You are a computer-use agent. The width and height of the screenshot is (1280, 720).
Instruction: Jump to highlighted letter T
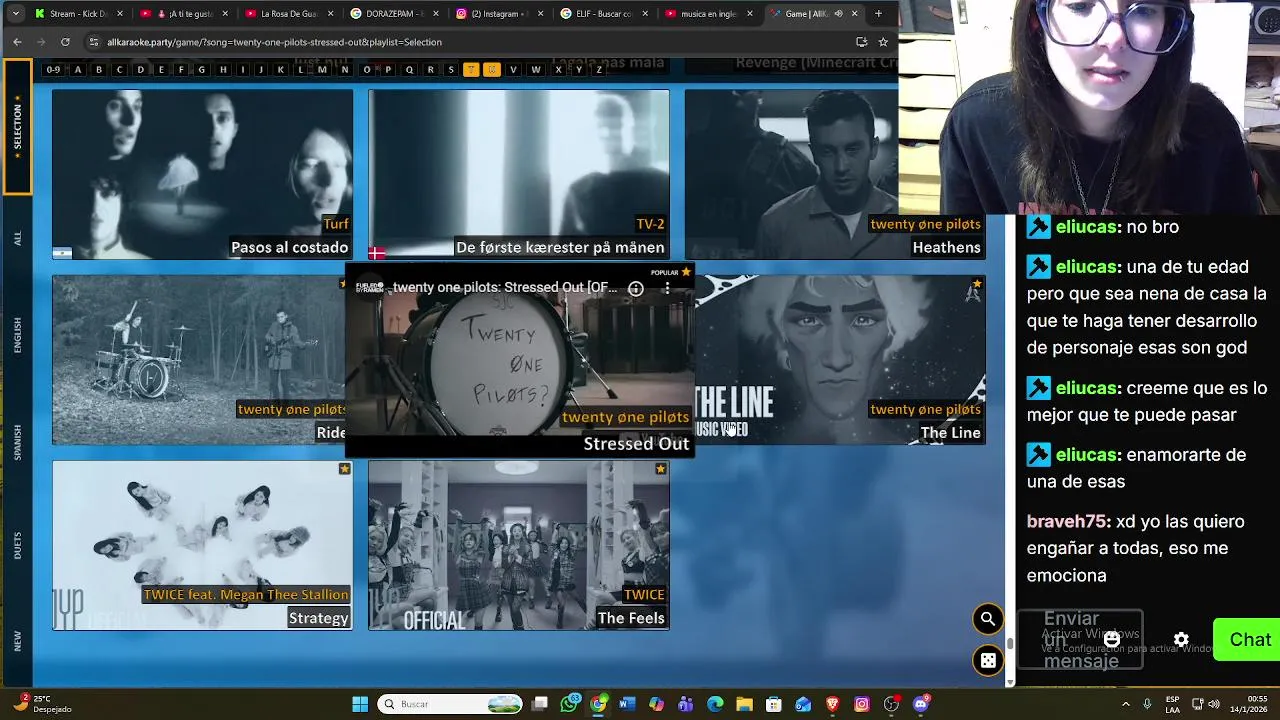pyautogui.click(x=471, y=70)
